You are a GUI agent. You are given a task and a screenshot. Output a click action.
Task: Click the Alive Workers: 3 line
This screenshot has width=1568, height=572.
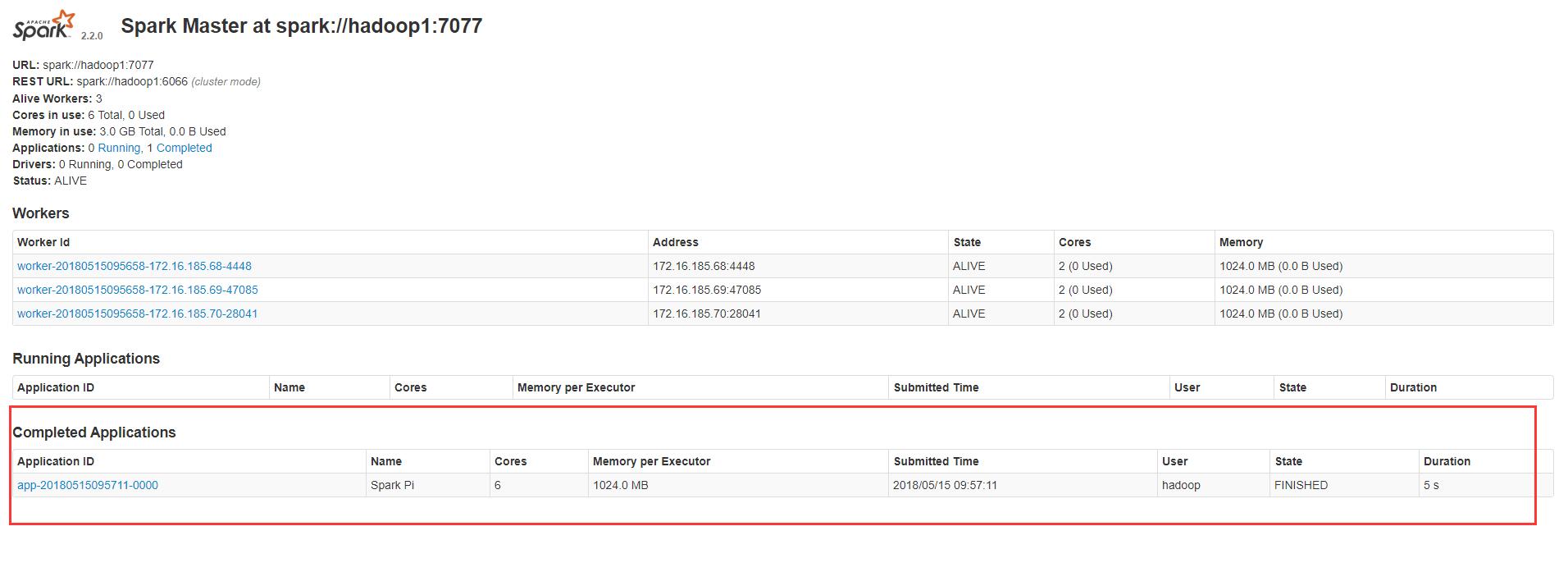click(57, 98)
